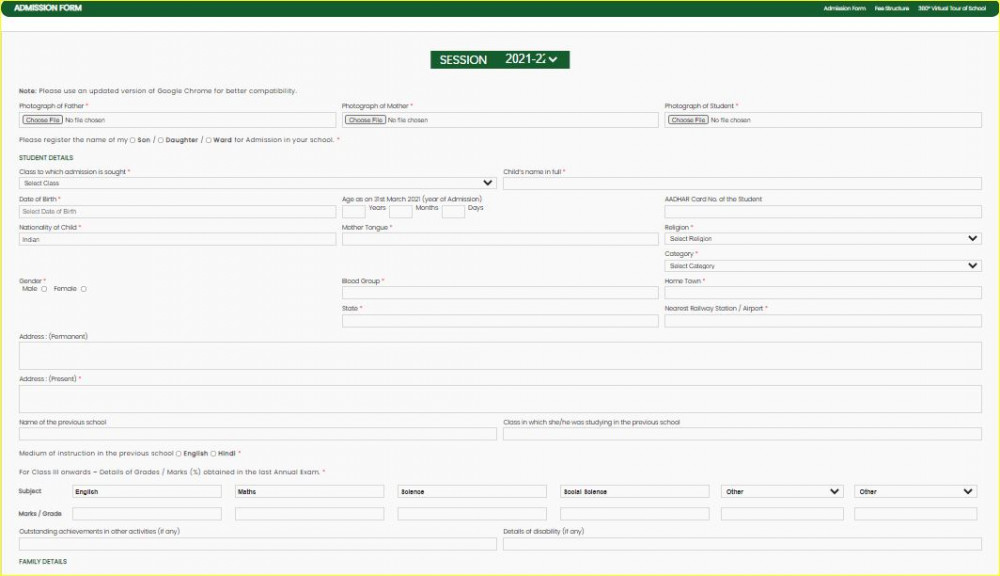Select the Daughter radio button
The image size is (1000, 576).
161,140
